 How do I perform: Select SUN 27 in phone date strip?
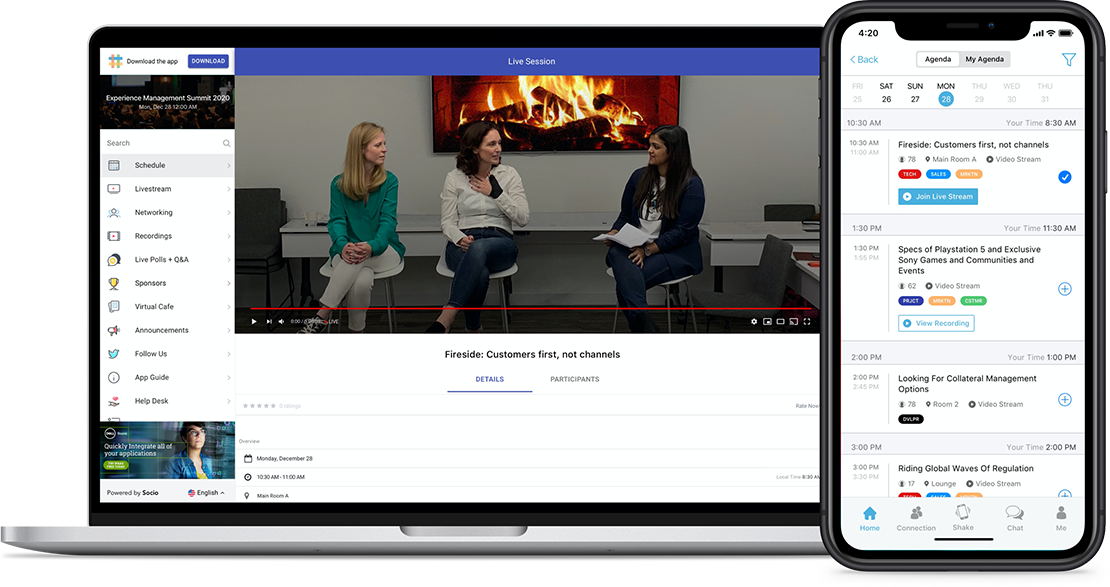[x=915, y=93]
